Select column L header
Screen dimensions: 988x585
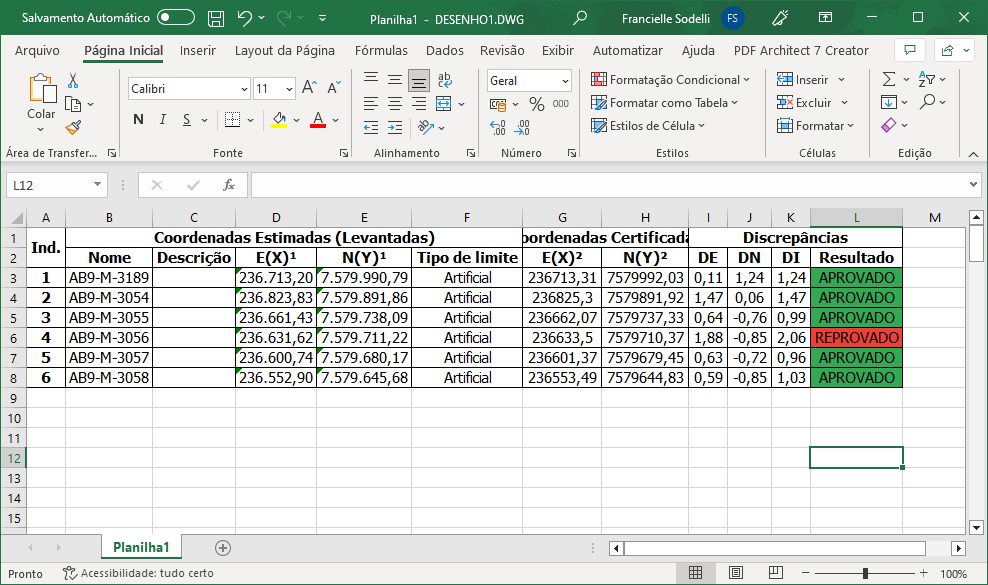856,217
